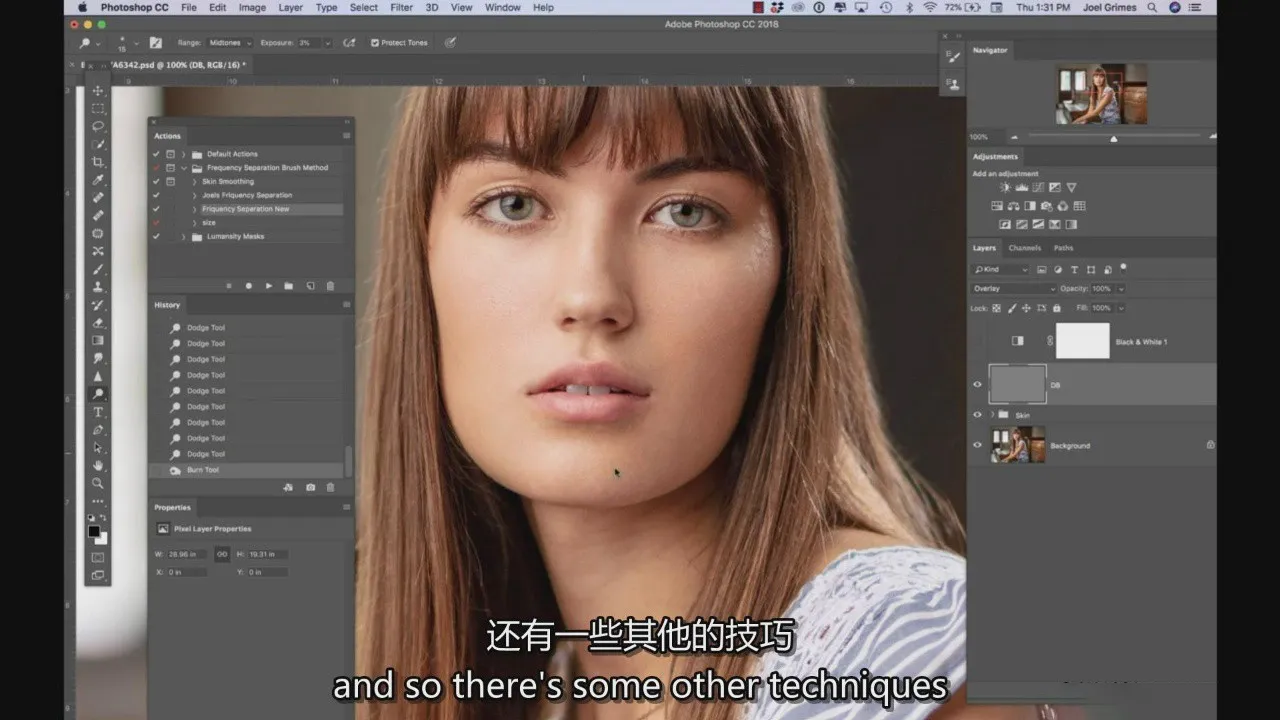
Task: Select the Lasso tool
Action: [x=98, y=127]
